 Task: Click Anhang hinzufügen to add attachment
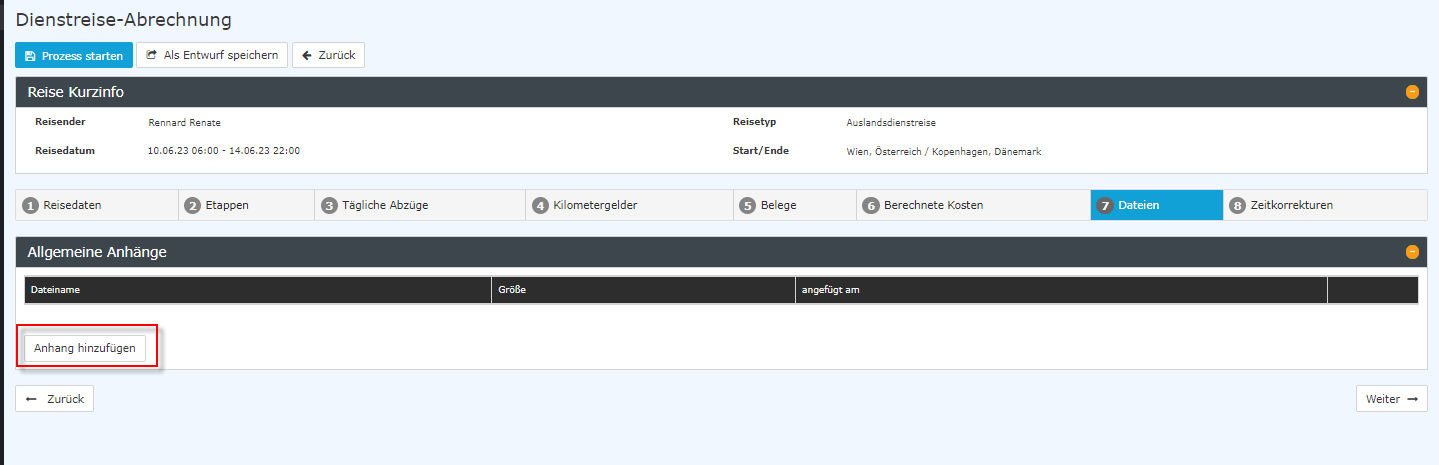85,348
